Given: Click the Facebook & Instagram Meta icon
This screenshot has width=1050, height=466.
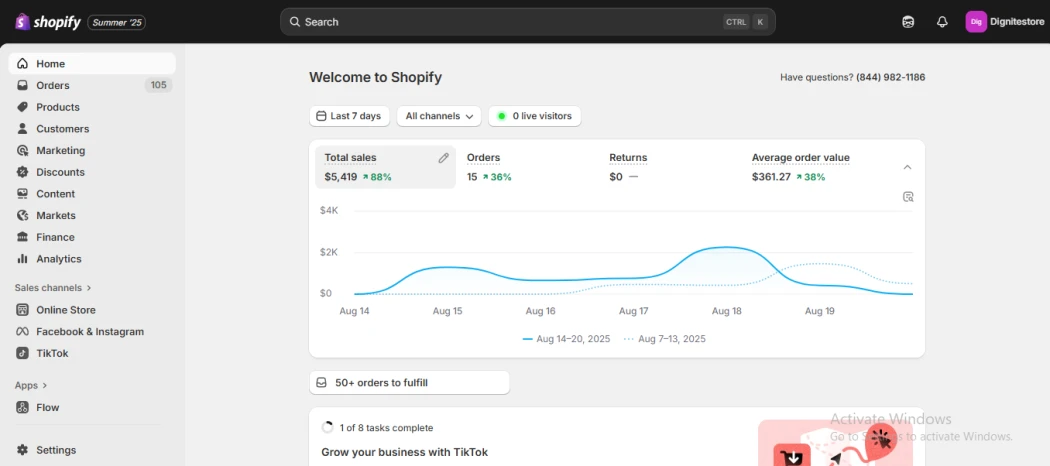Looking at the screenshot, I should pyautogui.click(x=23, y=331).
